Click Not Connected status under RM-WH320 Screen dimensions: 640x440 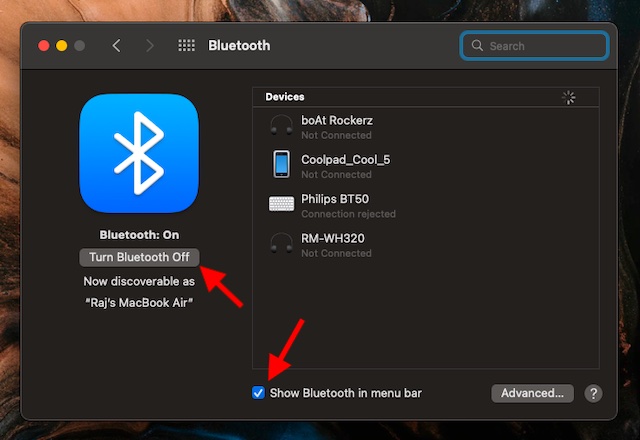click(x=336, y=253)
